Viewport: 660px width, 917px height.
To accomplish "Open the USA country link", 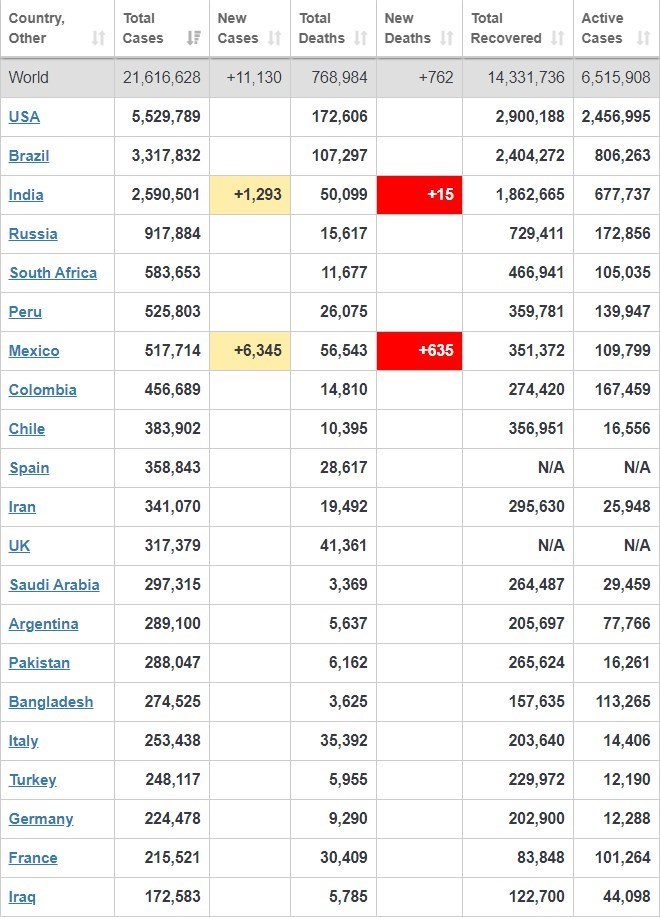I will coord(25,116).
